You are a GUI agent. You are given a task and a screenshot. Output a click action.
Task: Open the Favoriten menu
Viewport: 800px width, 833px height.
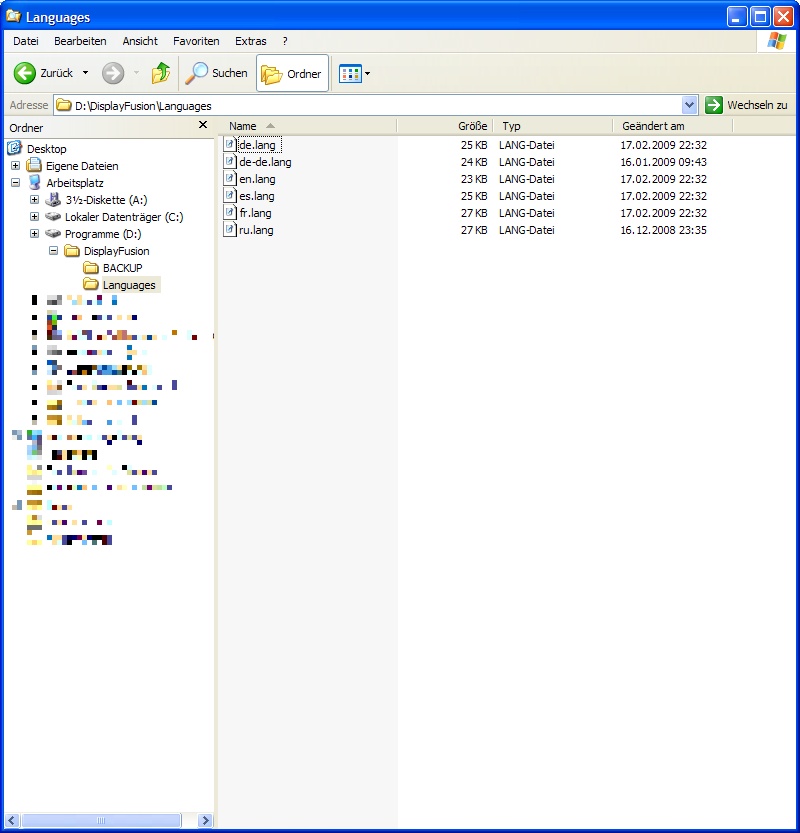point(196,41)
